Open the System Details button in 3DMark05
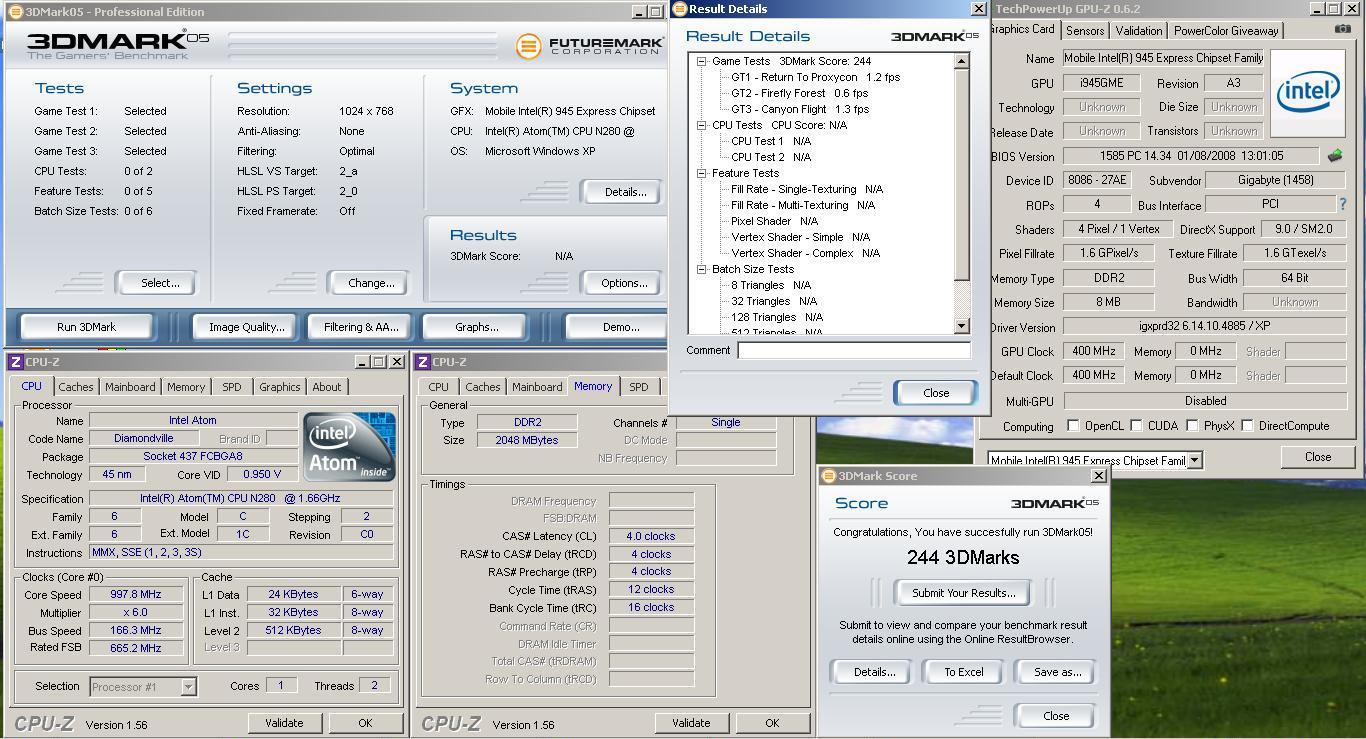The height and width of the screenshot is (739, 1366). (620, 192)
